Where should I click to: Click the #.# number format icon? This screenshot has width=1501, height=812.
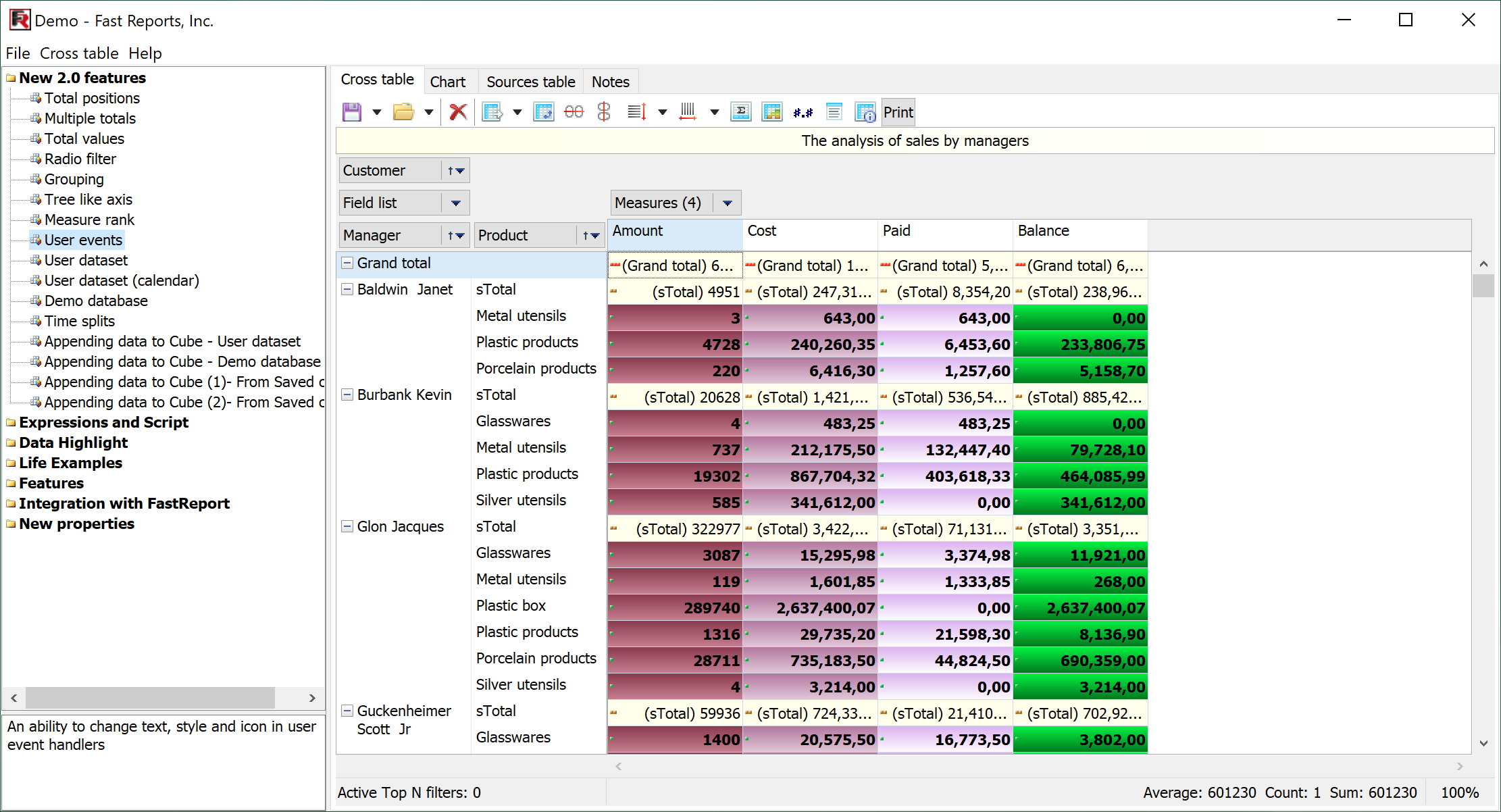[x=803, y=112]
